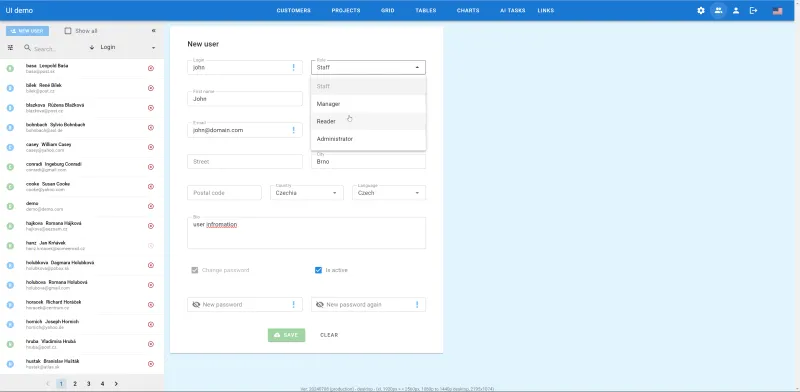The image size is (800, 392).
Task: Toggle the Show all checkbox
Action: click(68, 31)
